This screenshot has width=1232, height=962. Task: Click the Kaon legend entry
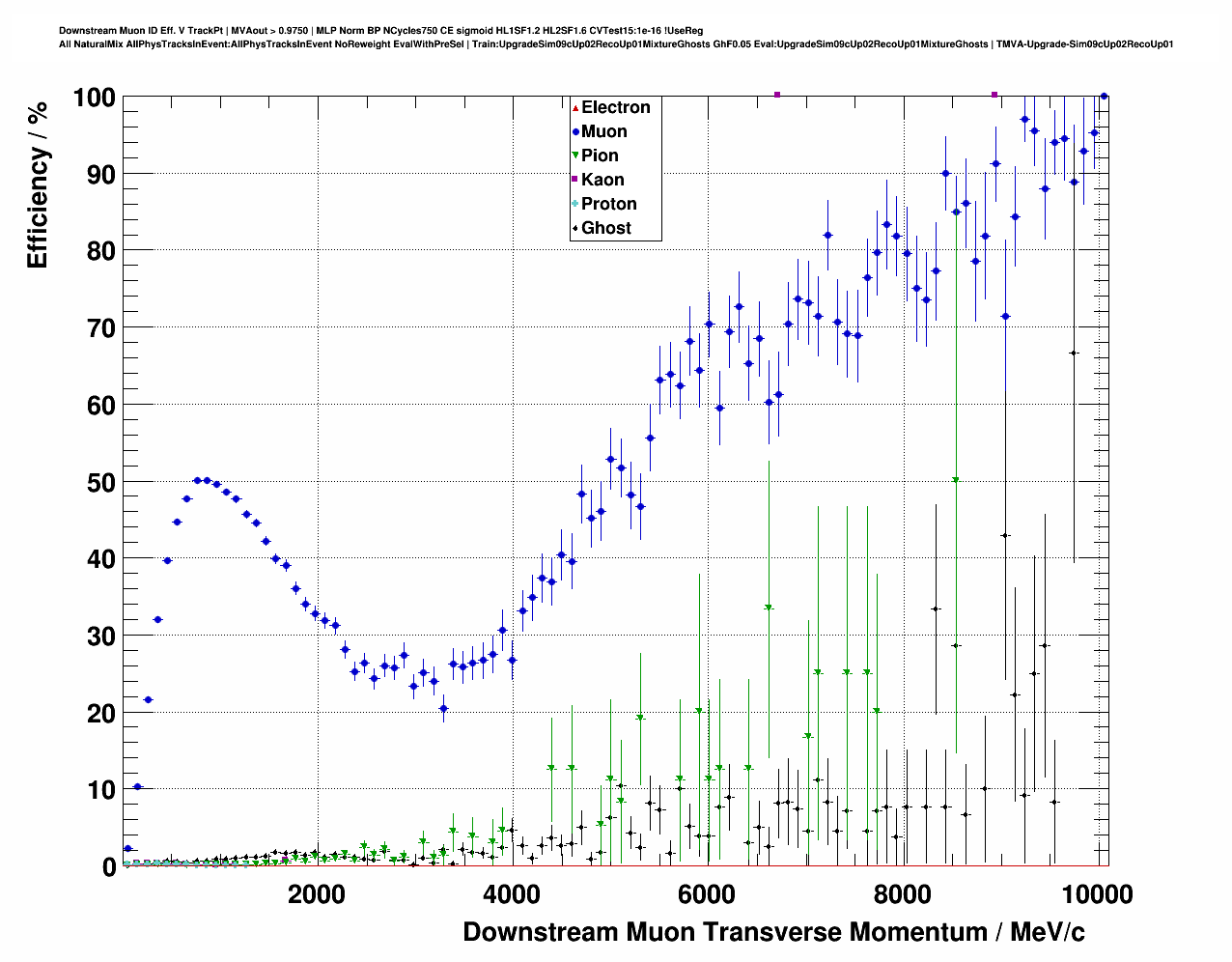click(x=598, y=180)
